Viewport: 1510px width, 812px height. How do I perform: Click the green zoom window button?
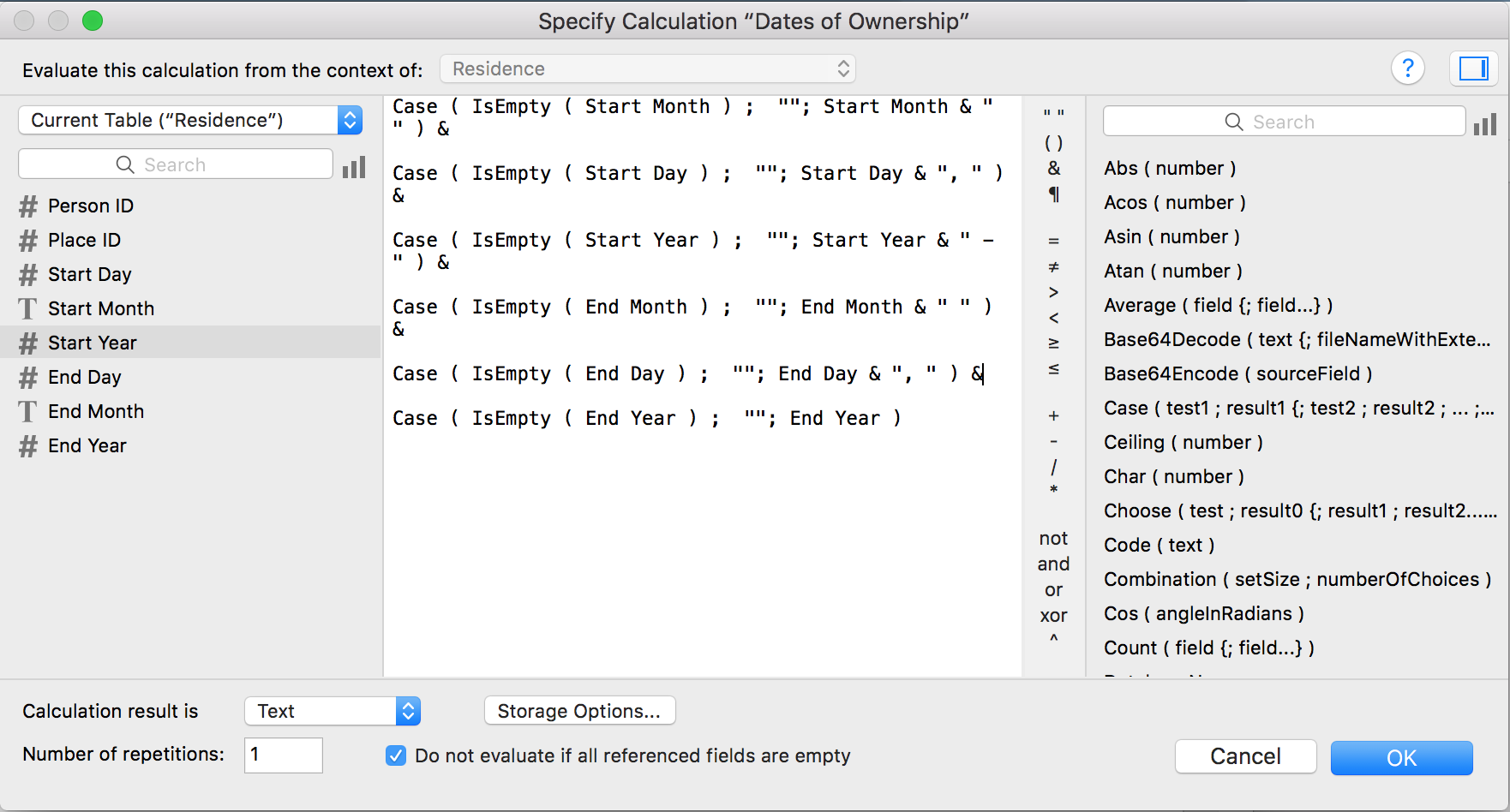click(x=93, y=21)
